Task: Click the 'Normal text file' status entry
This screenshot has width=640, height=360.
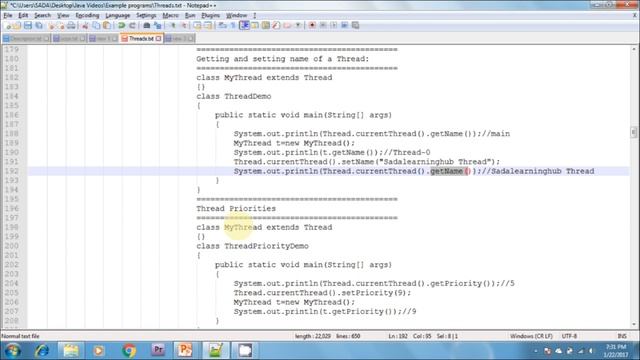Action: (20, 336)
